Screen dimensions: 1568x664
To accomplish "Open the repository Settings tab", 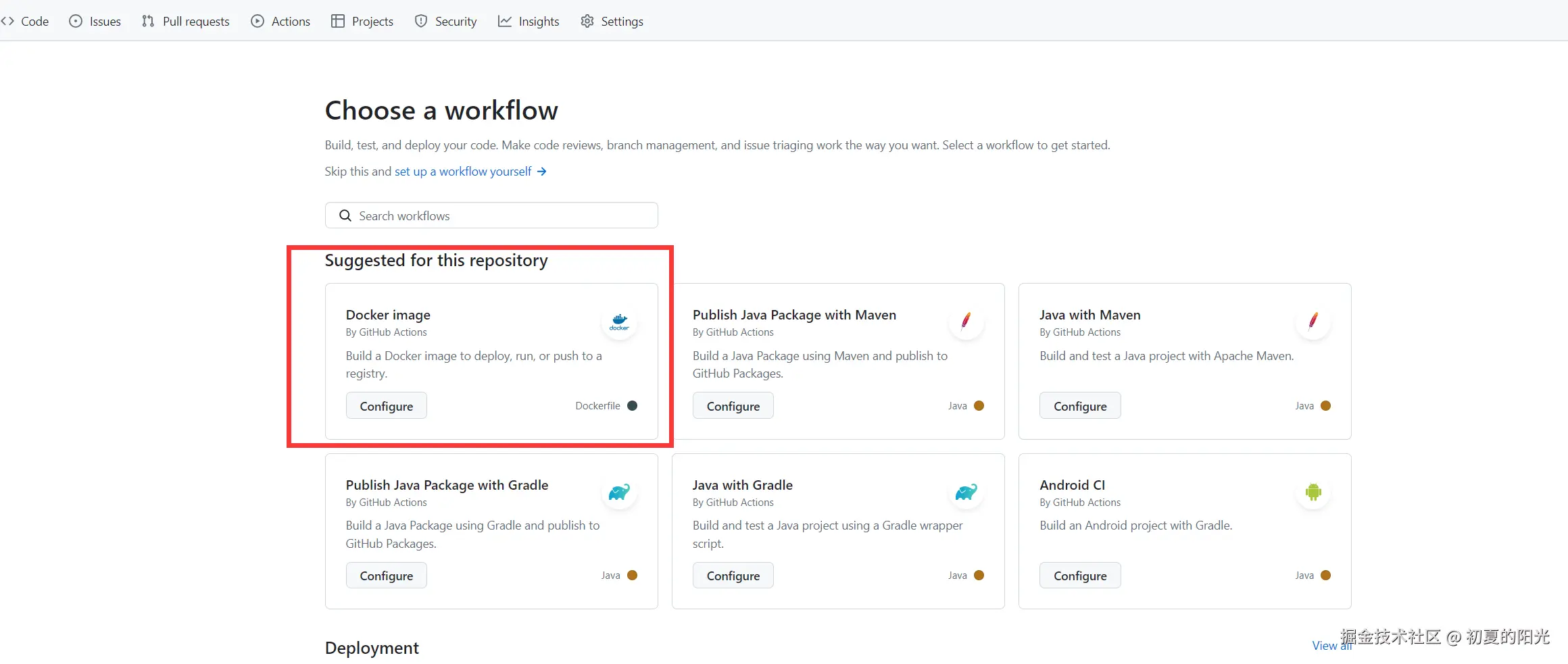I will pos(612,21).
